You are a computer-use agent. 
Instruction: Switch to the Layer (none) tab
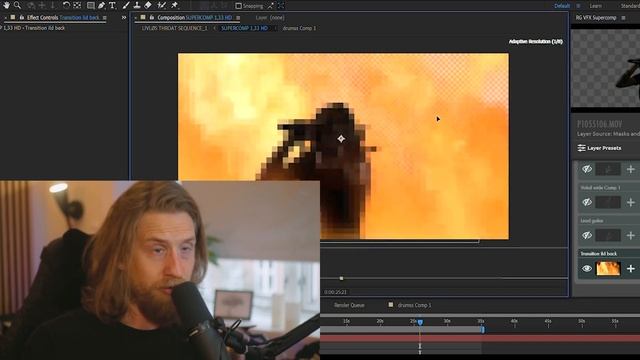click(270, 18)
